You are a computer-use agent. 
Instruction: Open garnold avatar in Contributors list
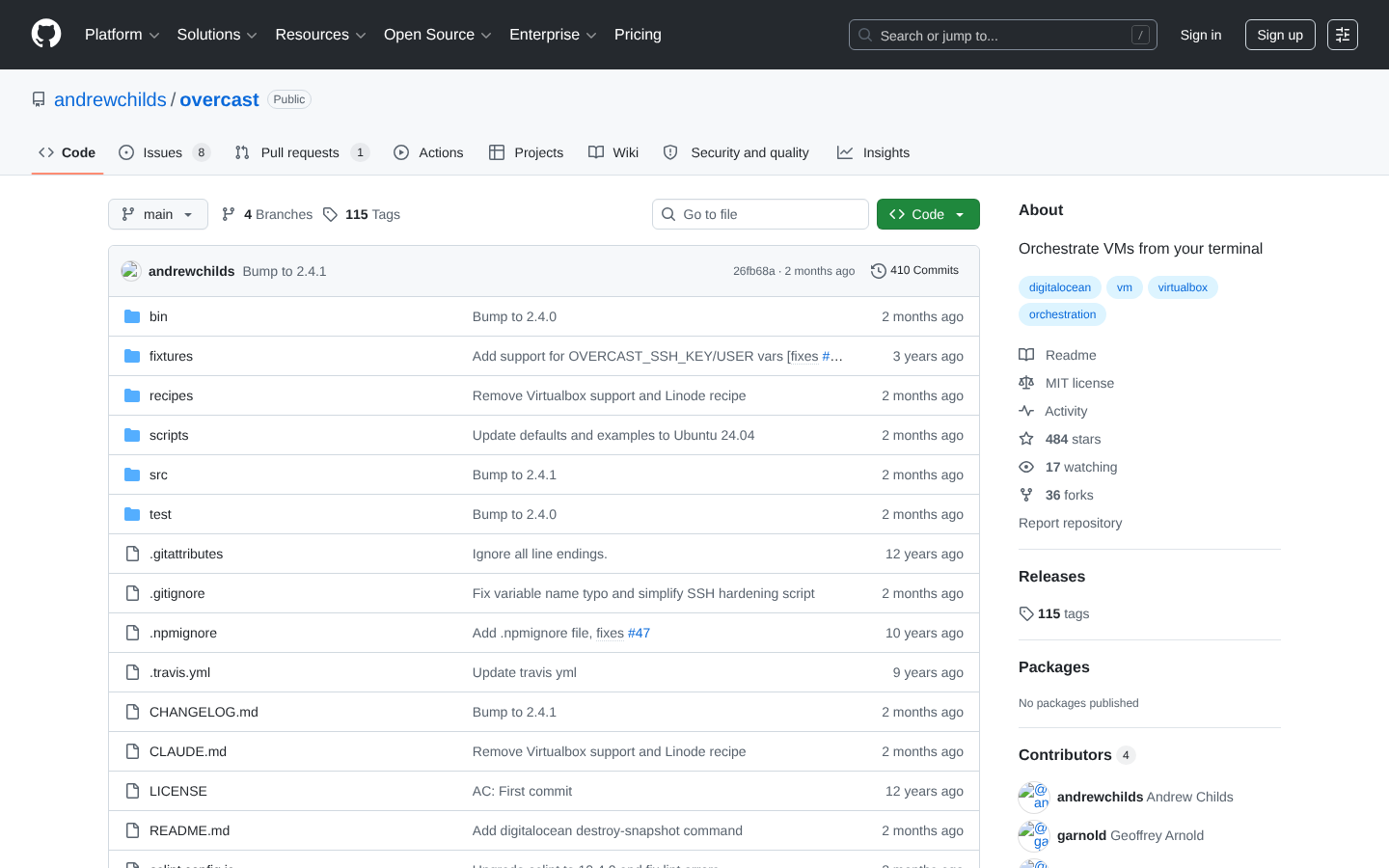click(1034, 835)
